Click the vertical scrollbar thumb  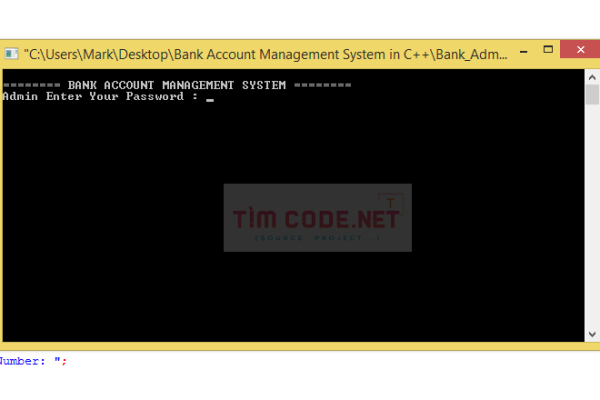click(x=592, y=95)
